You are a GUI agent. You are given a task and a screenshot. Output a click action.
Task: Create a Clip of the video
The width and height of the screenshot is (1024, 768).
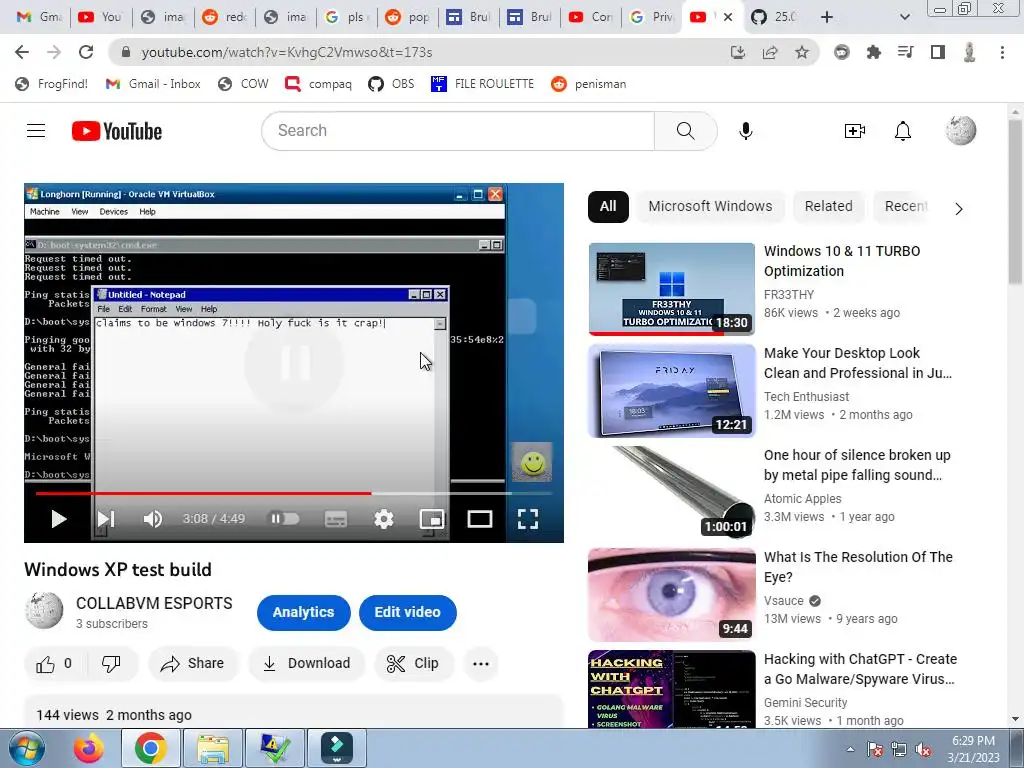pyautogui.click(x=413, y=664)
